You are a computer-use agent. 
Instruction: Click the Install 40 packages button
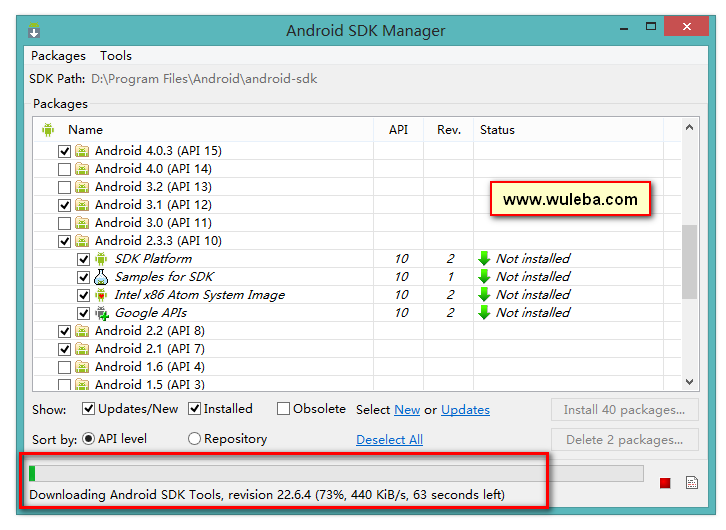625,410
